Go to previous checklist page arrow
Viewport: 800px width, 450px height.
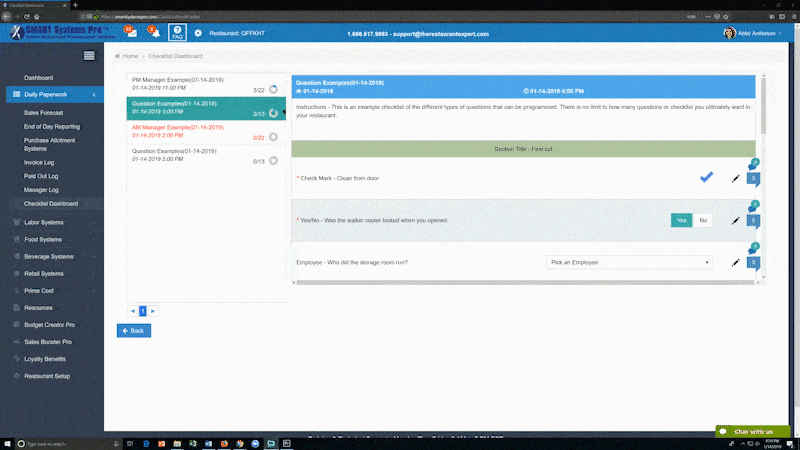tap(133, 311)
